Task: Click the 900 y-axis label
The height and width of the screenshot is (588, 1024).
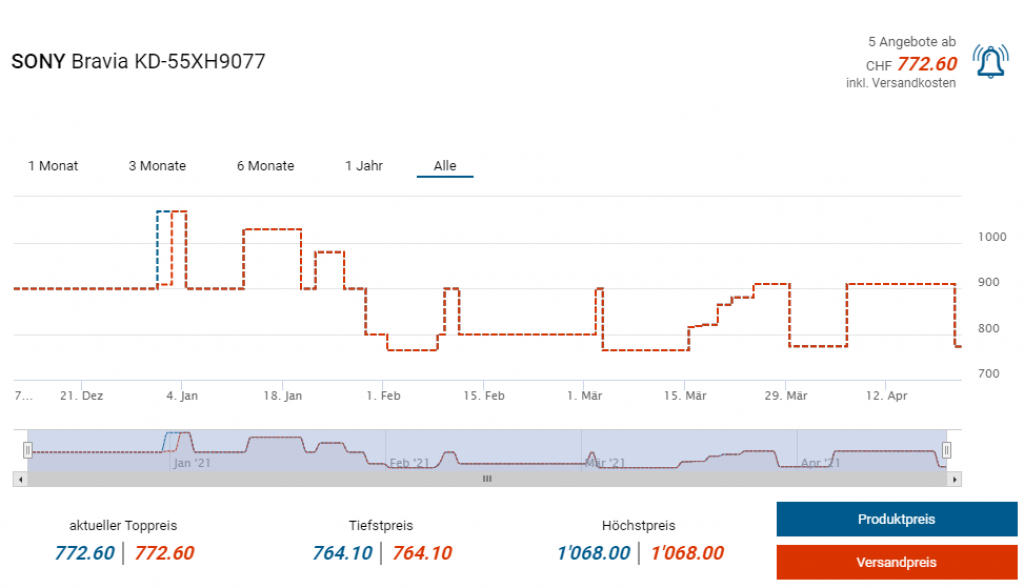Action: click(989, 282)
